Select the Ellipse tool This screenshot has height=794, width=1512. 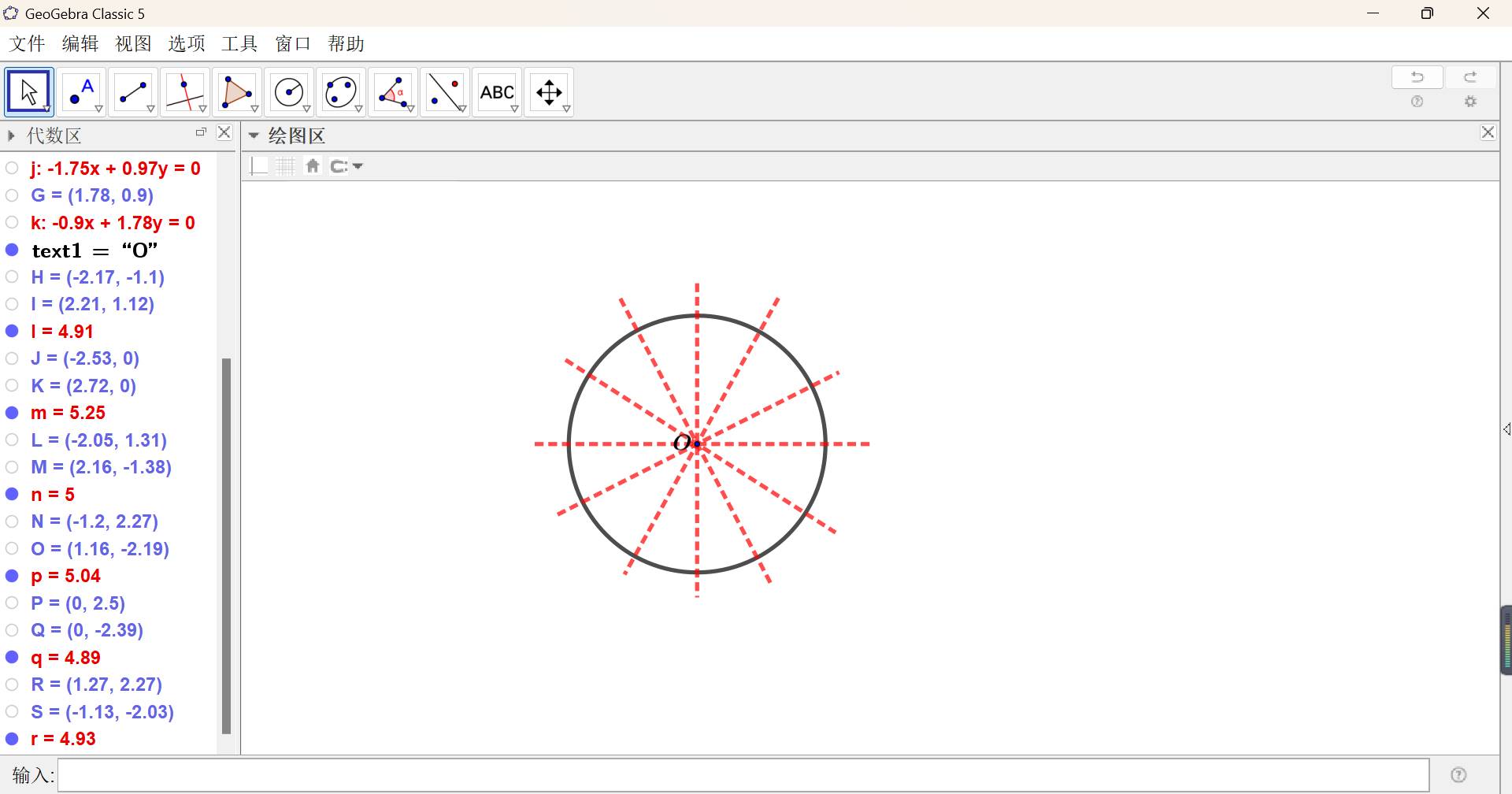coord(341,92)
